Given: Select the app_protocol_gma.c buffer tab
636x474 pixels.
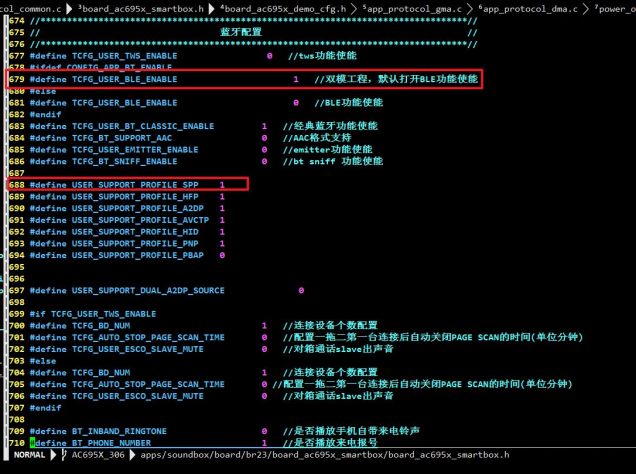Looking at the screenshot, I should point(412,9).
